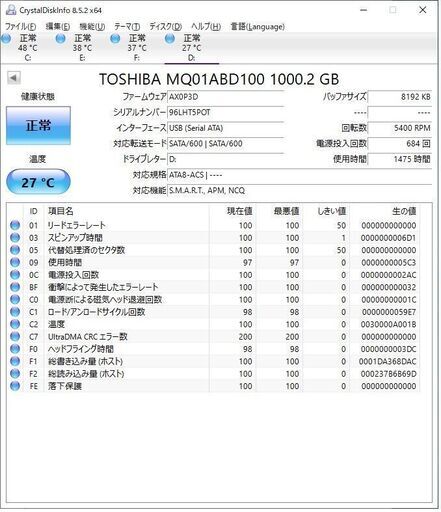This screenshot has width=441, height=512.
Task: Click the status orb for attribute FE 落下保護
Action: pos(15,386)
